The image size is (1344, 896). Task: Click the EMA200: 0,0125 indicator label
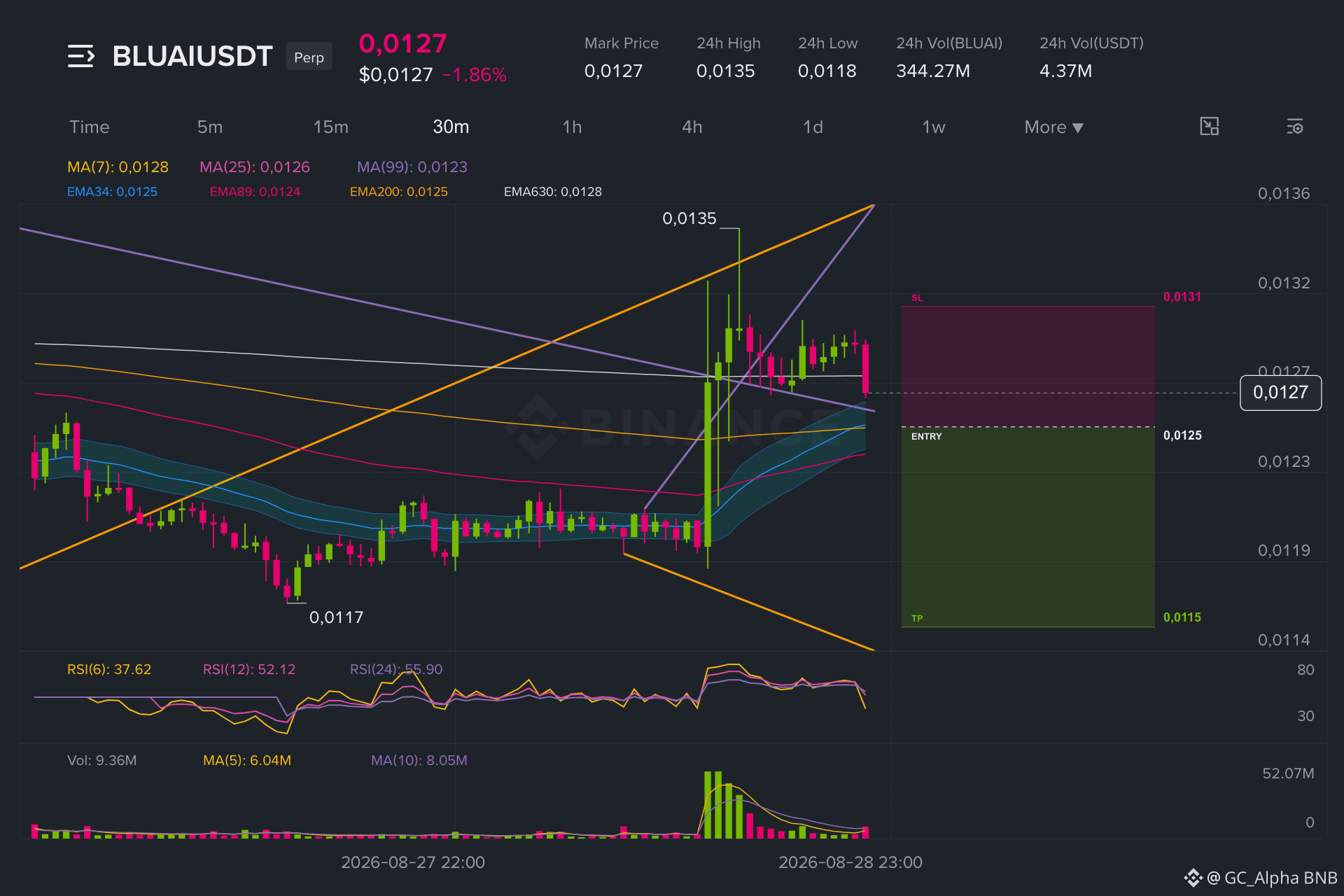399,192
